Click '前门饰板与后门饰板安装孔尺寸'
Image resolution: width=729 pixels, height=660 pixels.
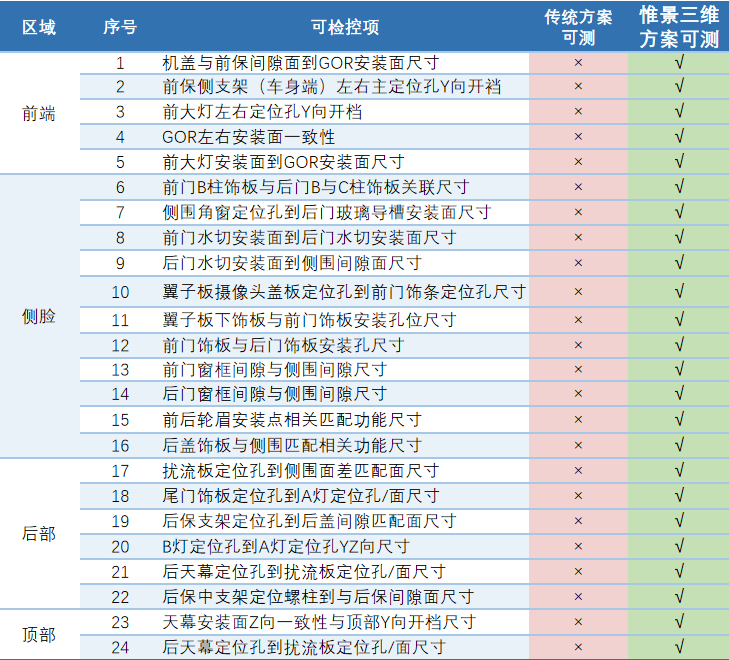(x=283, y=345)
